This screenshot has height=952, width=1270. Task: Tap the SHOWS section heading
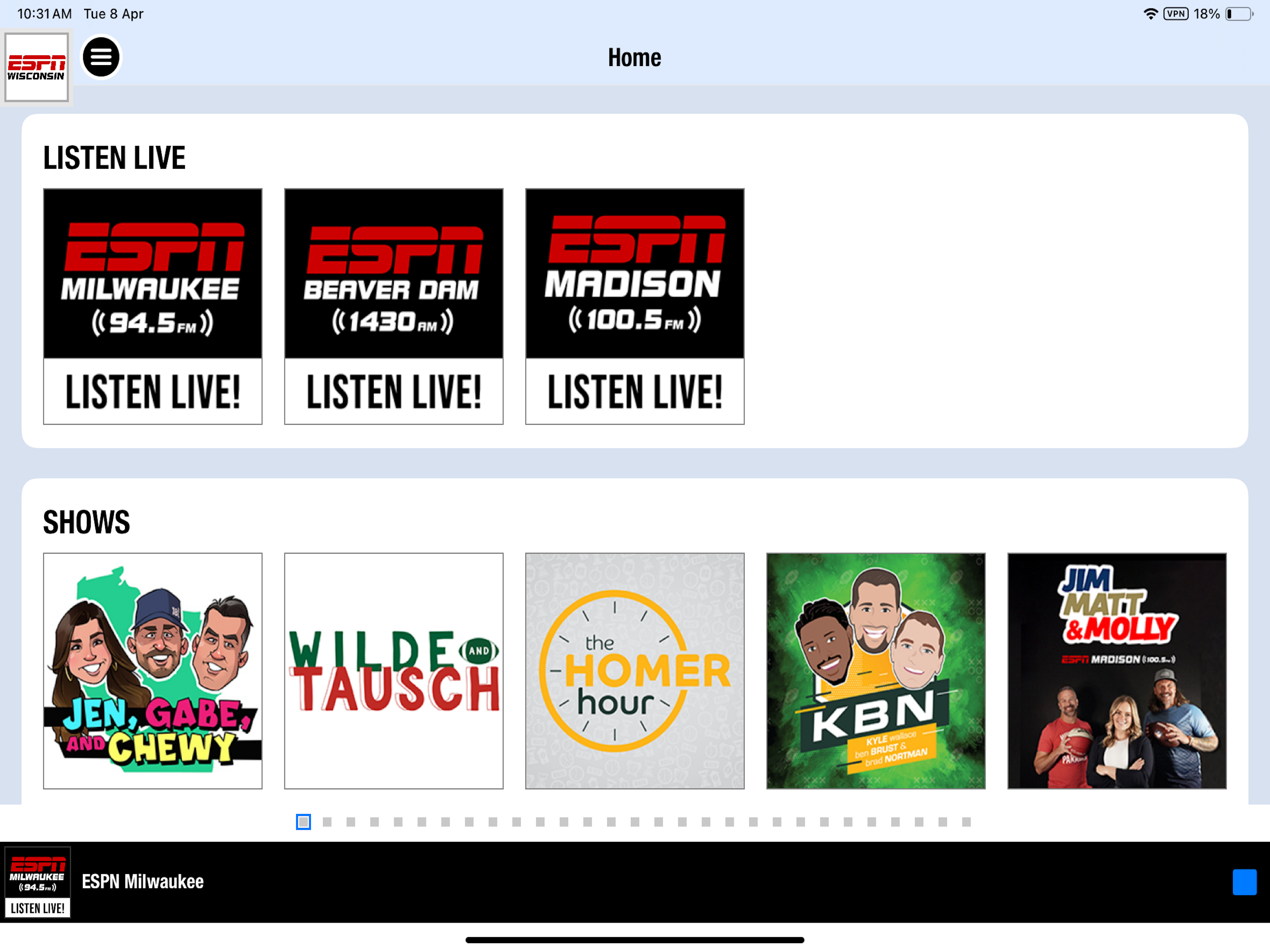pyautogui.click(x=86, y=522)
